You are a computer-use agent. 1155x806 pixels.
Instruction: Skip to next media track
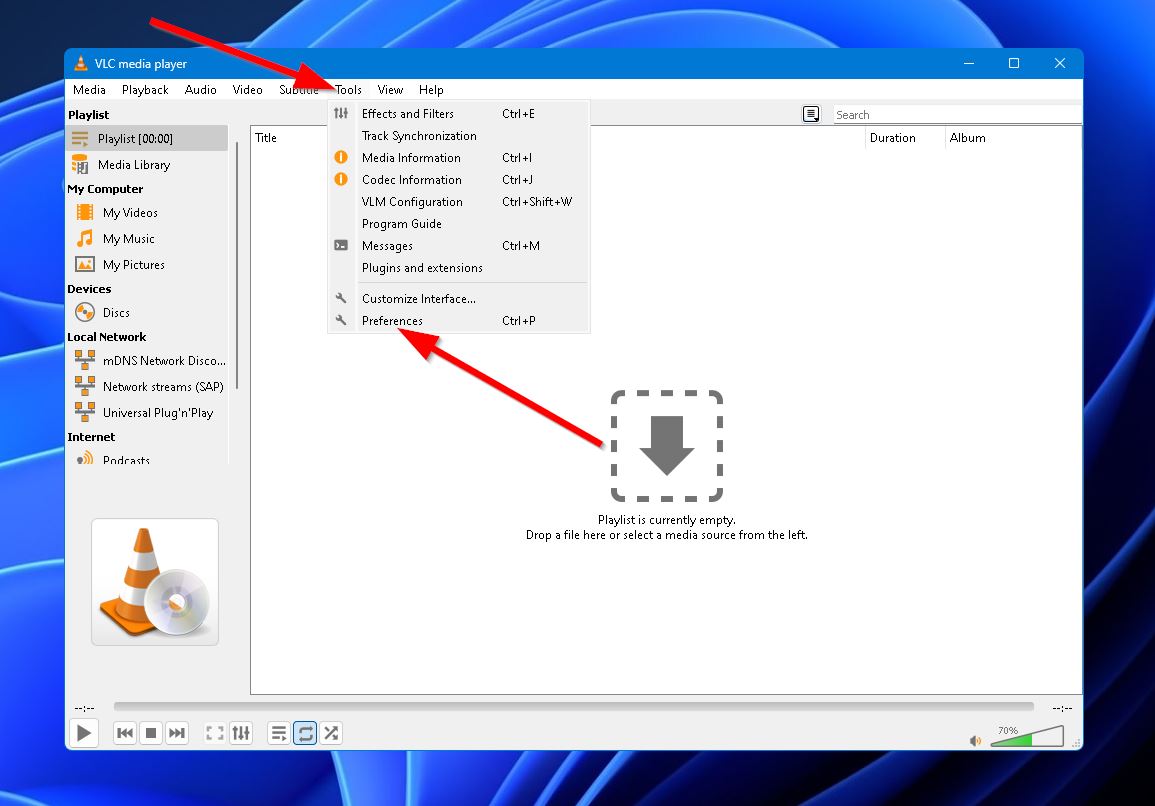[x=177, y=733]
